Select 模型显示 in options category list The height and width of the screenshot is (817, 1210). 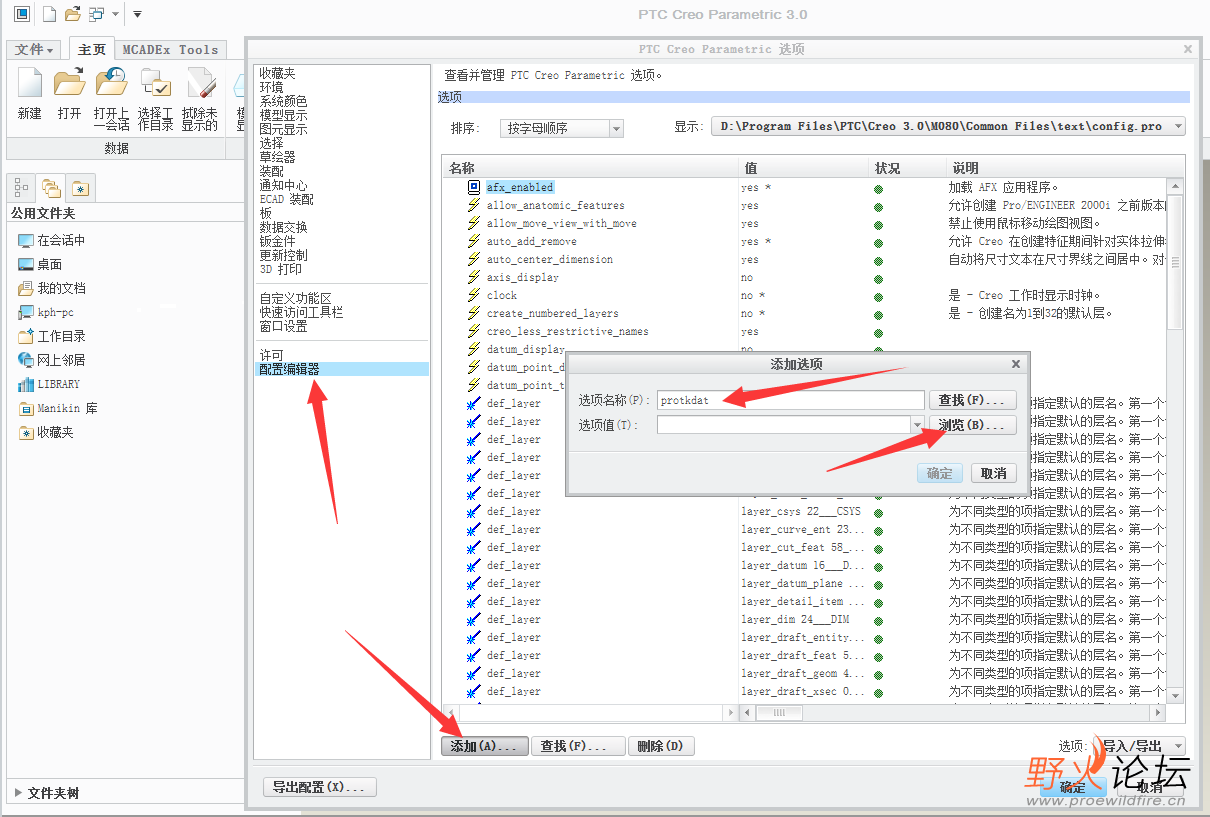(283, 116)
